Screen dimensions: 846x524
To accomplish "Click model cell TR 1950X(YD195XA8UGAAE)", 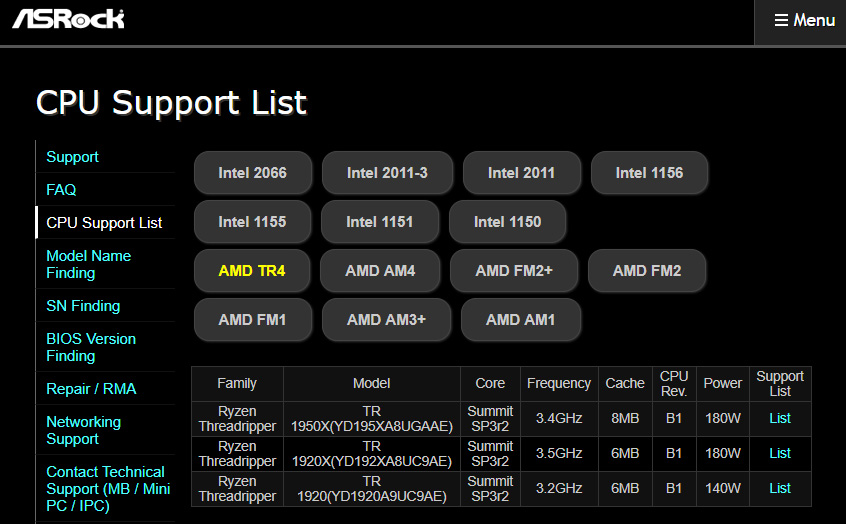I will coord(372,419).
